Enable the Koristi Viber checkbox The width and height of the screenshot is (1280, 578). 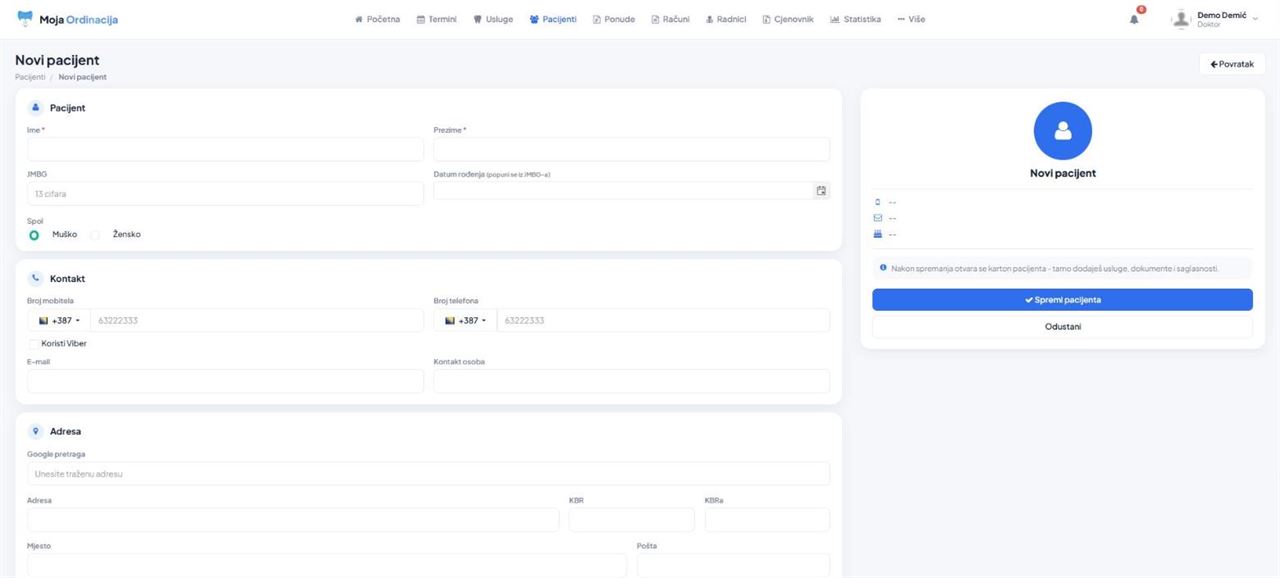pyautogui.click(x=34, y=344)
